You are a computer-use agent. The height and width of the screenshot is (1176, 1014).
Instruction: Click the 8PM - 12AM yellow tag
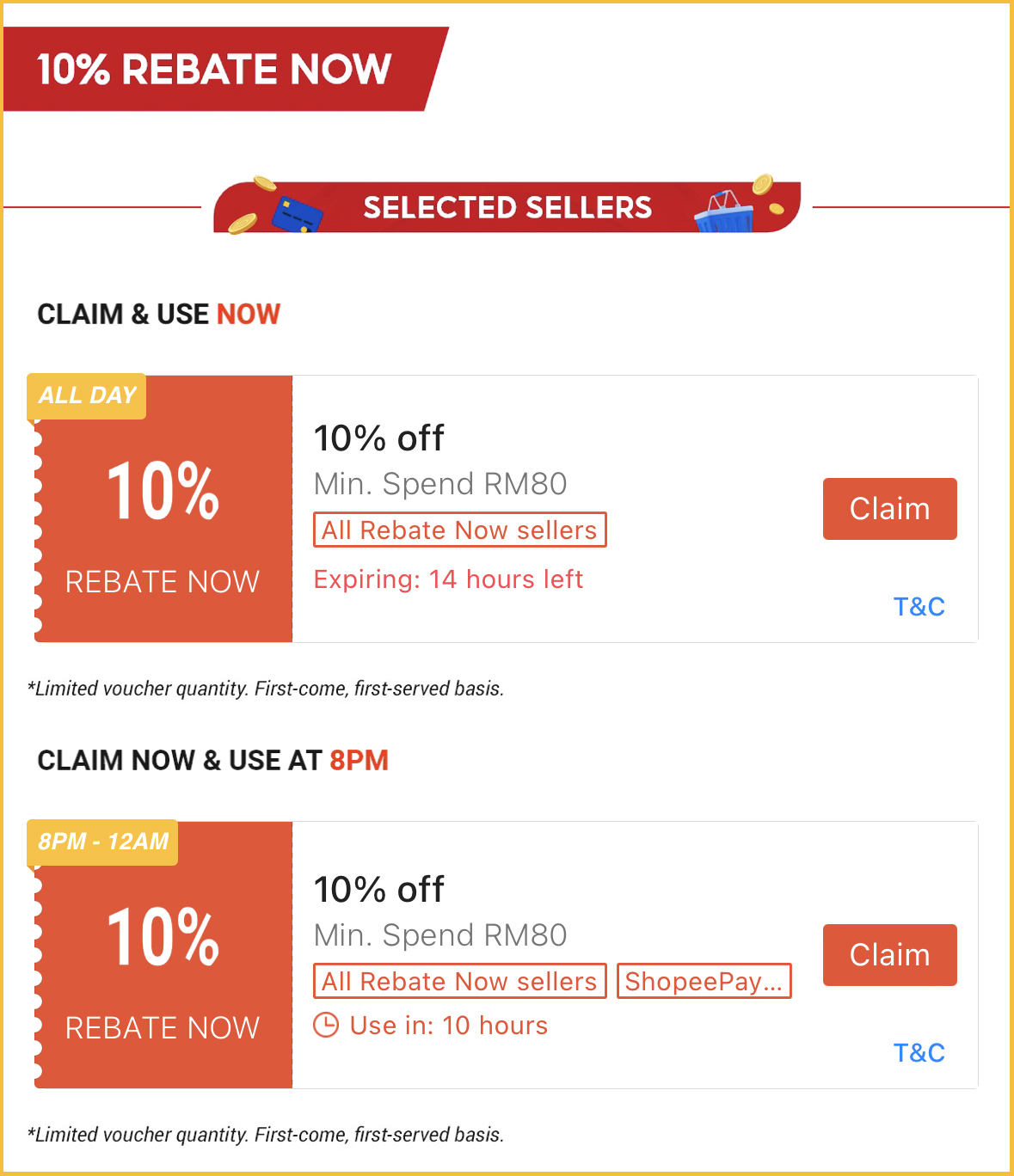pos(103,842)
